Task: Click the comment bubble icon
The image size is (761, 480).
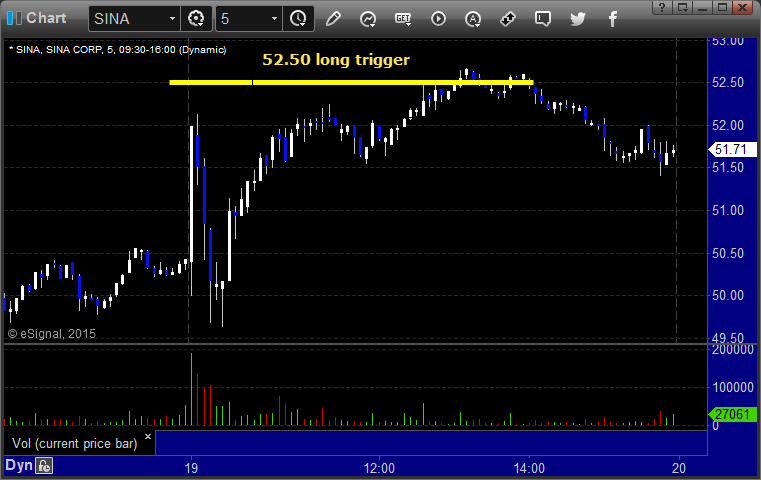Action: [x=543, y=19]
